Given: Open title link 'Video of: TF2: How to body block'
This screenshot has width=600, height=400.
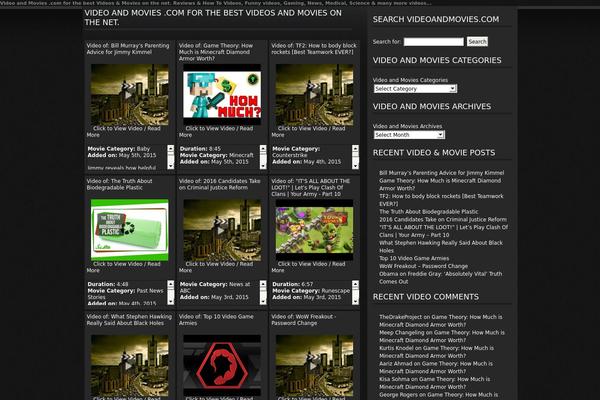Looking at the screenshot, I should point(314,49).
